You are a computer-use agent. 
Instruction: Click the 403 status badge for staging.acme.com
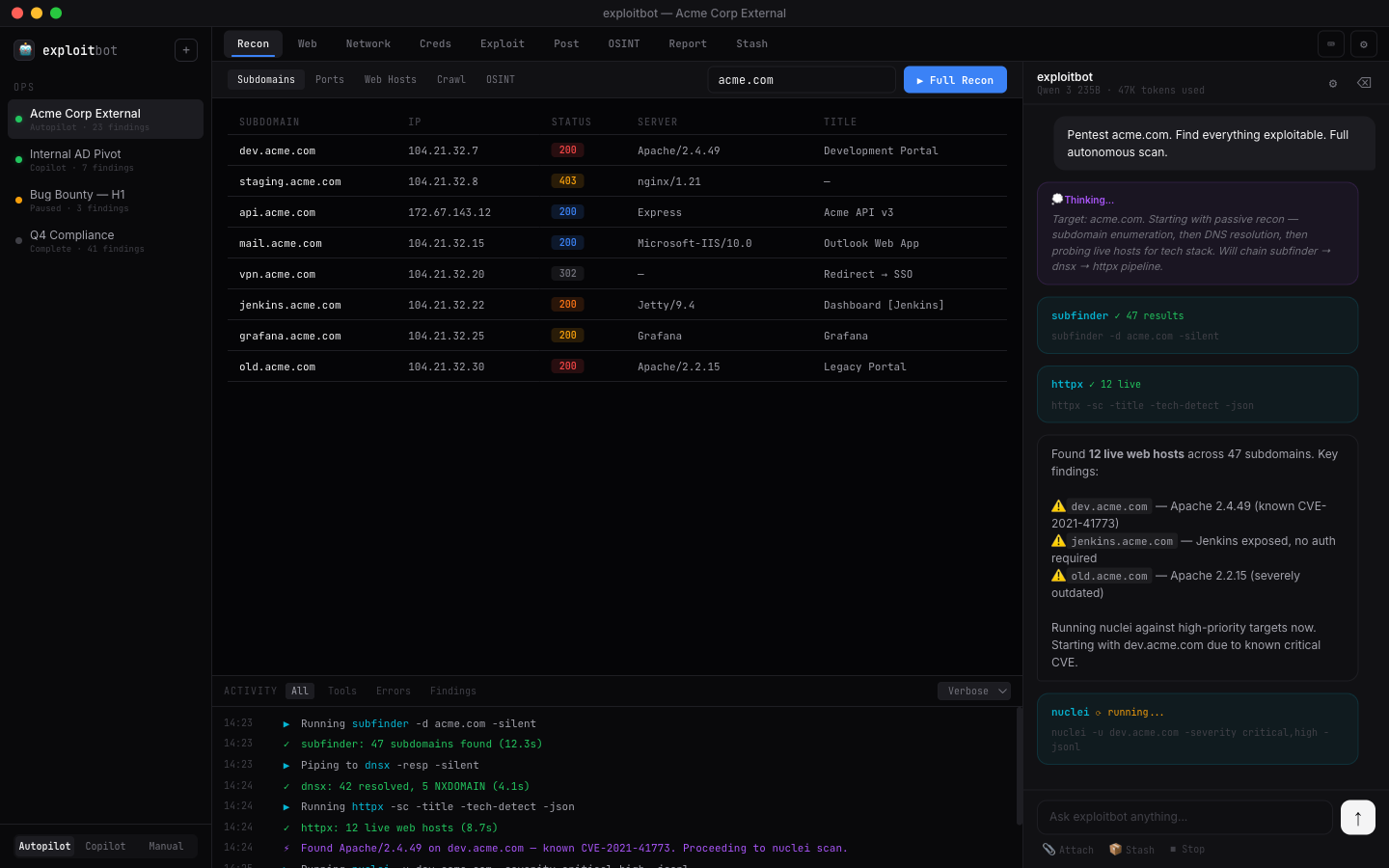(567, 181)
